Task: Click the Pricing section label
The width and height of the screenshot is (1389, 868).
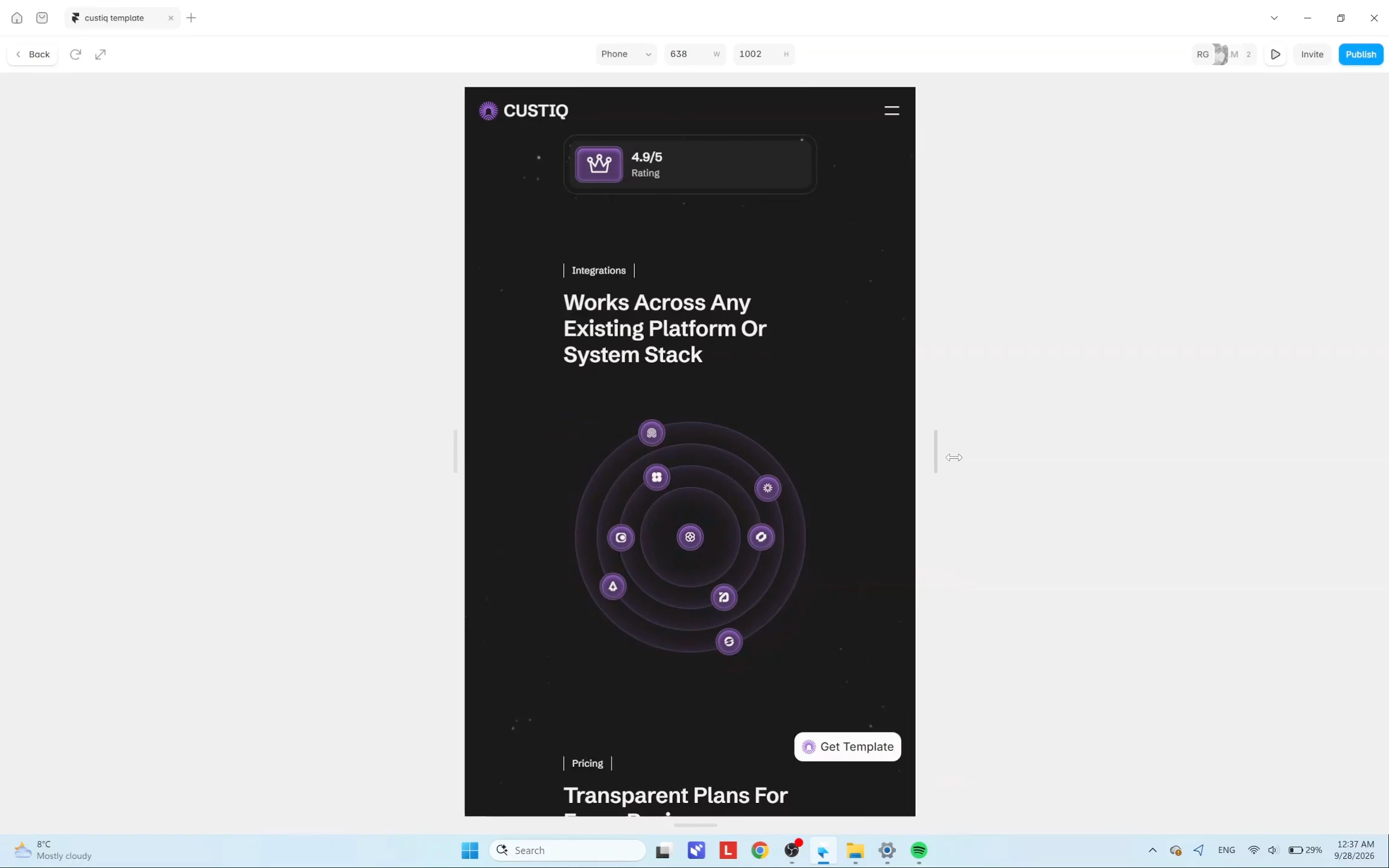Action: point(587,764)
